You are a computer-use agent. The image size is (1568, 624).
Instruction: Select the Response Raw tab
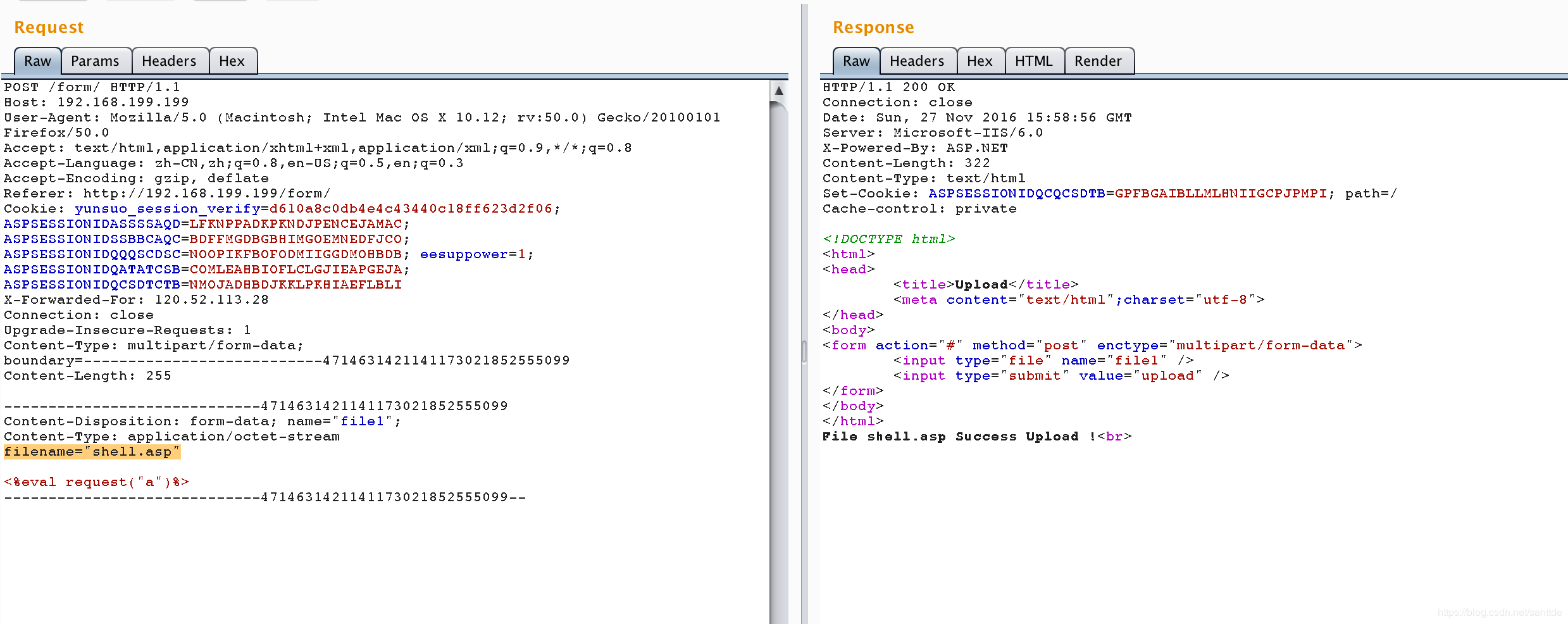tap(856, 61)
